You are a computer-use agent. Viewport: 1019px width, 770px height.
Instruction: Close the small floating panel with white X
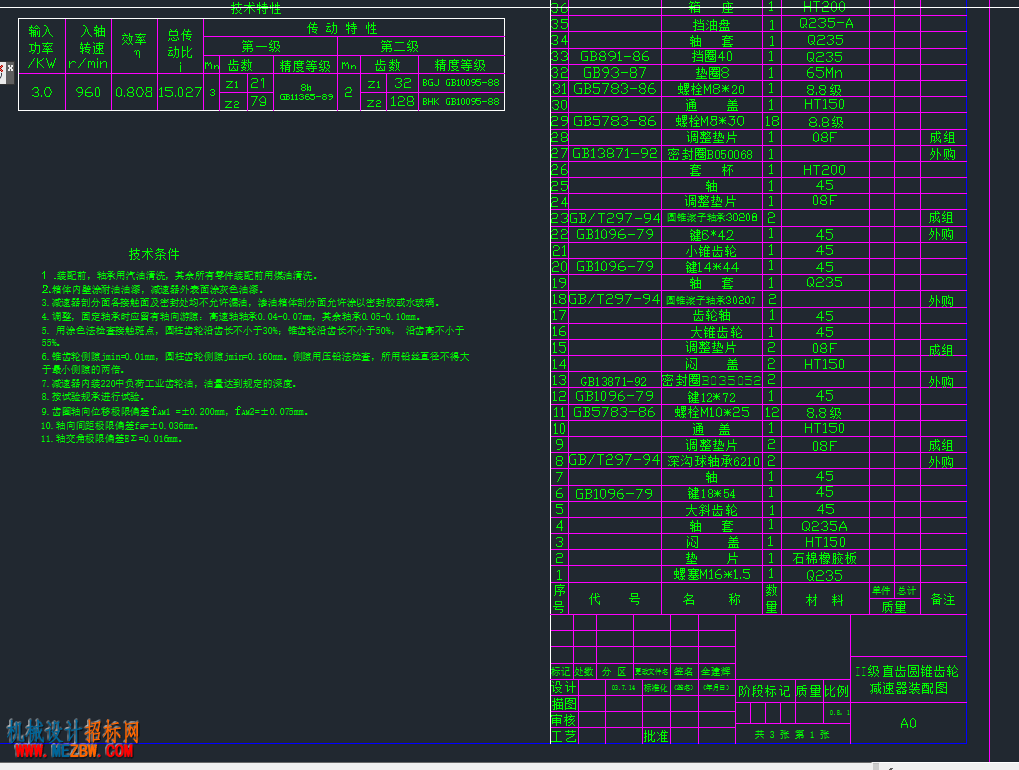(x=10, y=68)
